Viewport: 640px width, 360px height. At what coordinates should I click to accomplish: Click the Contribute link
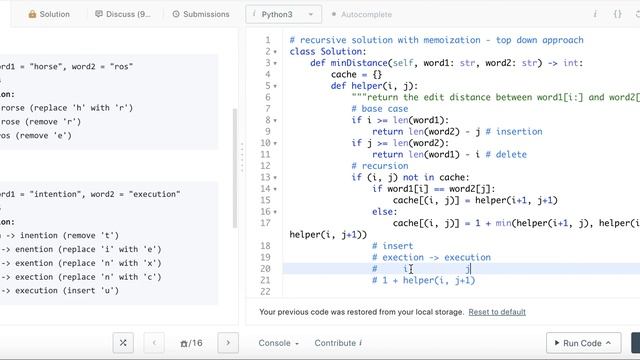pyautogui.click(x=338, y=343)
